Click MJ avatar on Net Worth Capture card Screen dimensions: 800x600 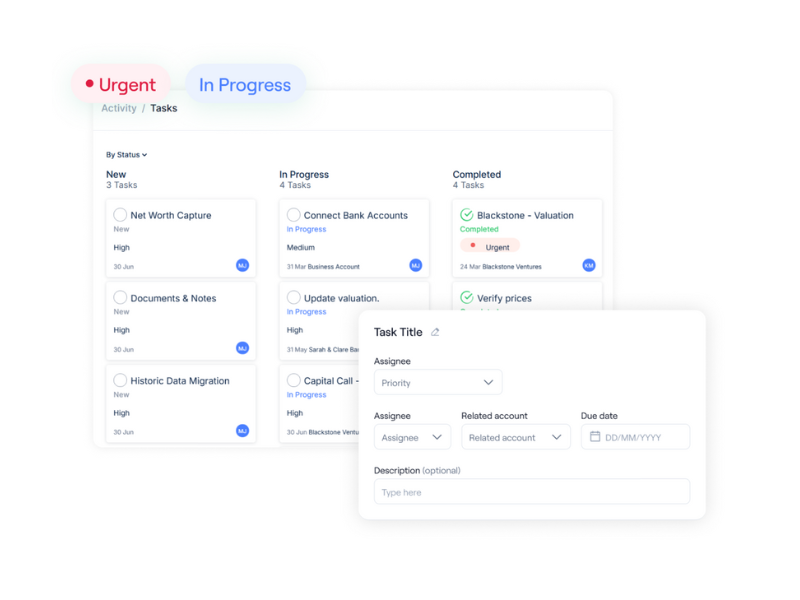coord(242,266)
